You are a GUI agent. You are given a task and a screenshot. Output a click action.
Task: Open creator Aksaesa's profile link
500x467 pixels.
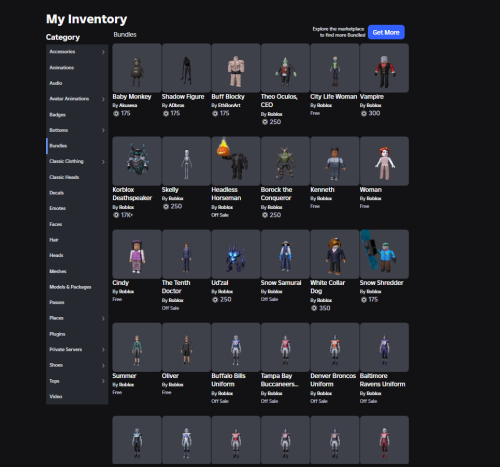(128, 105)
